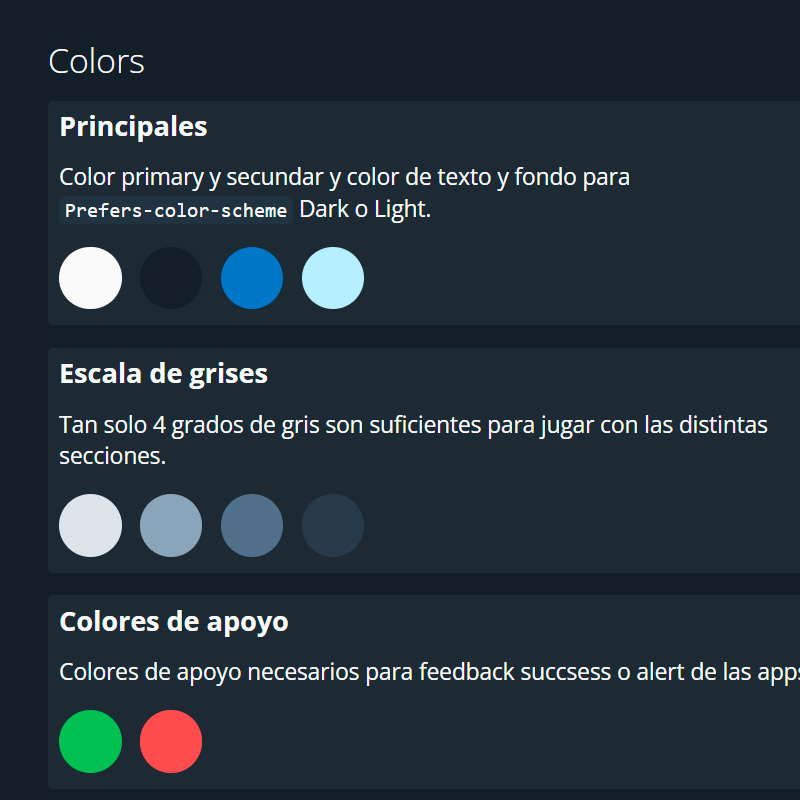The width and height of the screenshot is (800, 800).
Task: Select the dark navy swatch in Principales
Action: coord(171,278)
